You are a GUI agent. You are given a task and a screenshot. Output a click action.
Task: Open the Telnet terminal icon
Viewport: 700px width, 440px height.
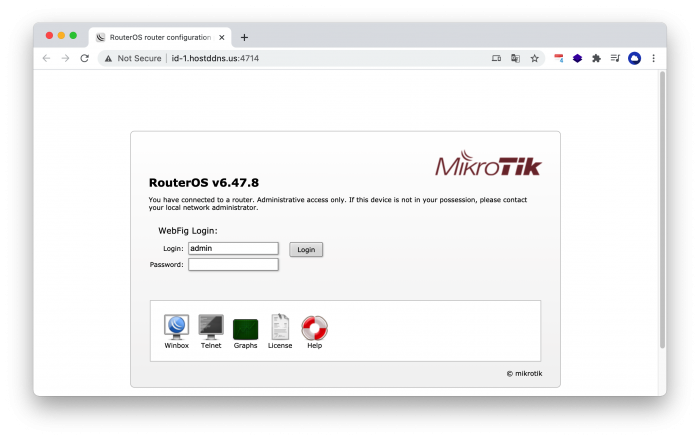[x=211, y=327]
